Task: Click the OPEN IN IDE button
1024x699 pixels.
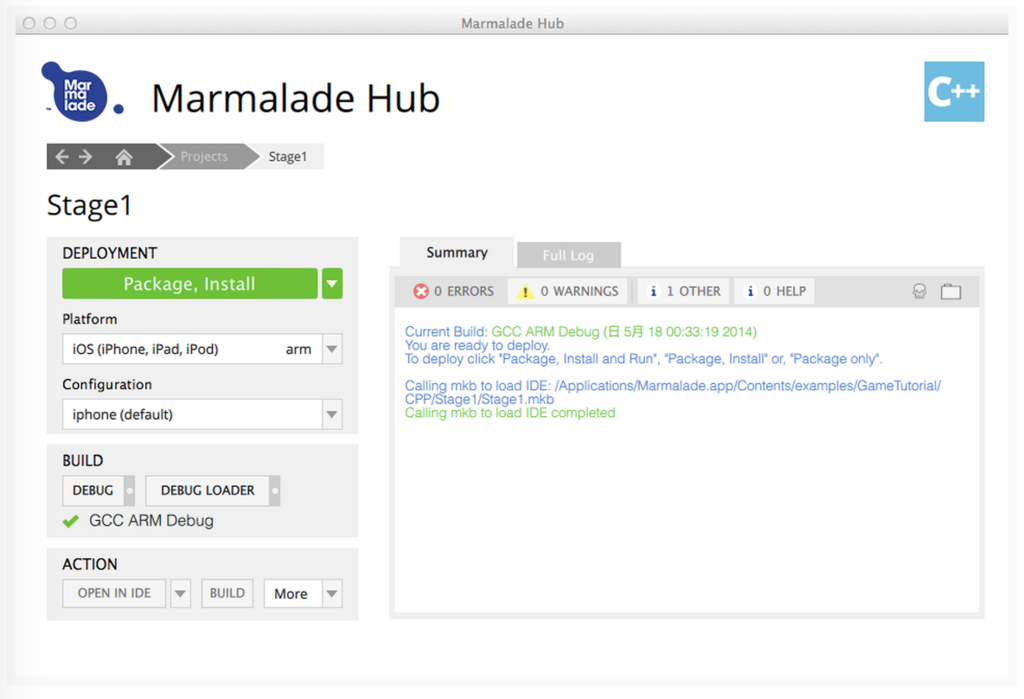Action: click(114, 594)
